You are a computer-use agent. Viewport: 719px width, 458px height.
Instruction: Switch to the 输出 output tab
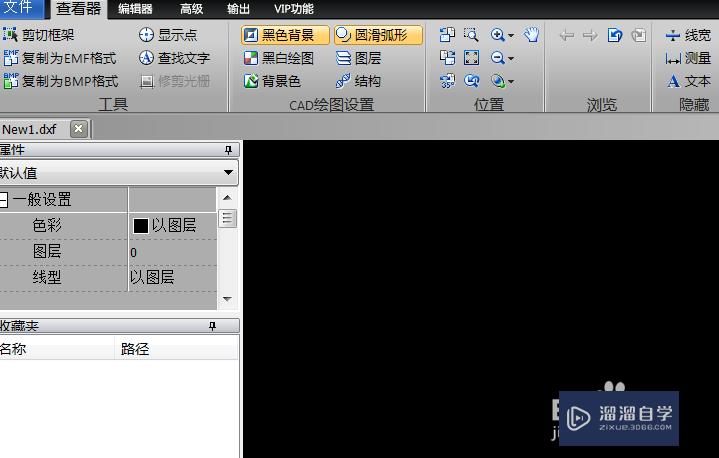point(238,9)
